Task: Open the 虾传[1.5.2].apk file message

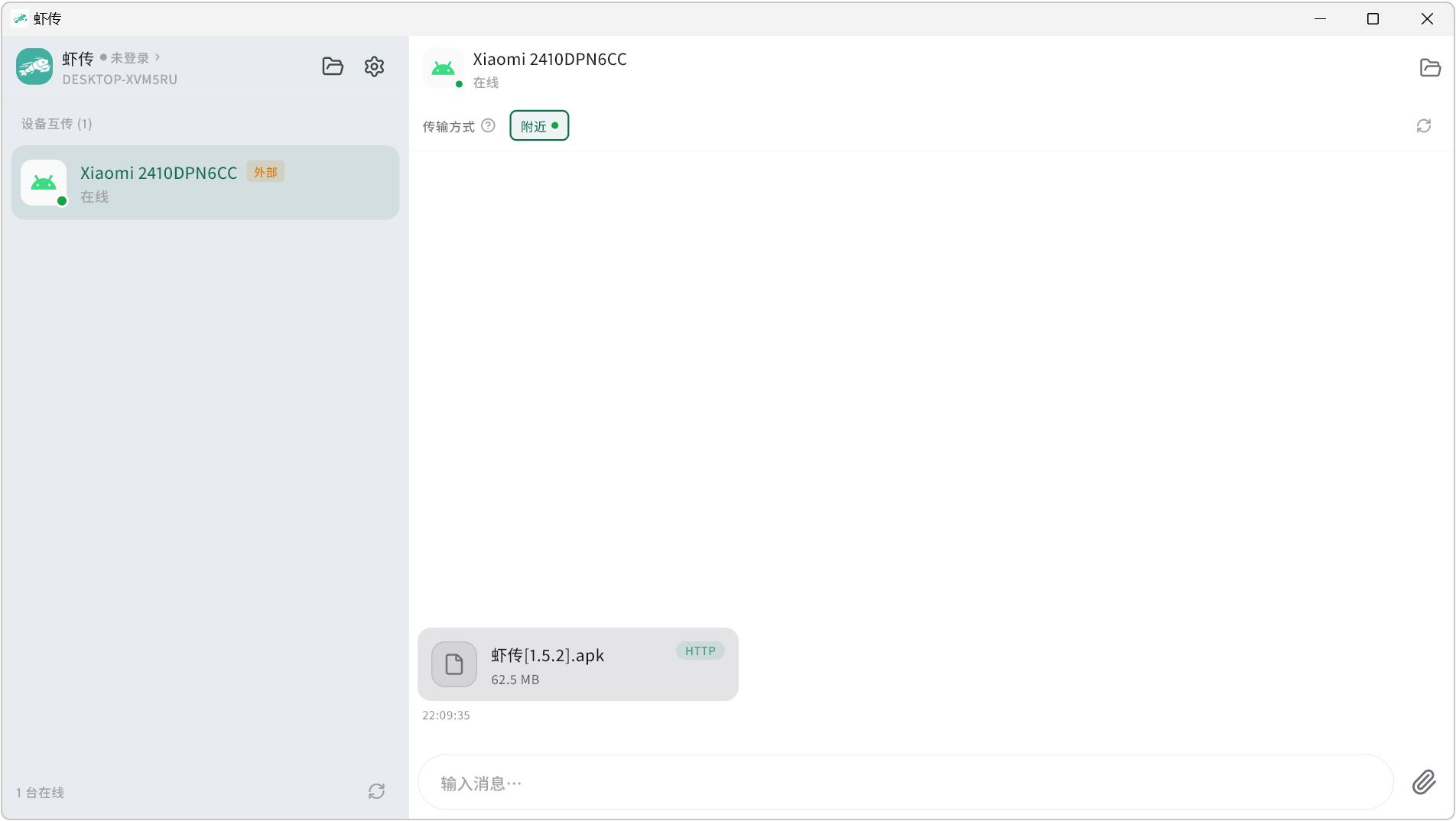Action: 578,664
